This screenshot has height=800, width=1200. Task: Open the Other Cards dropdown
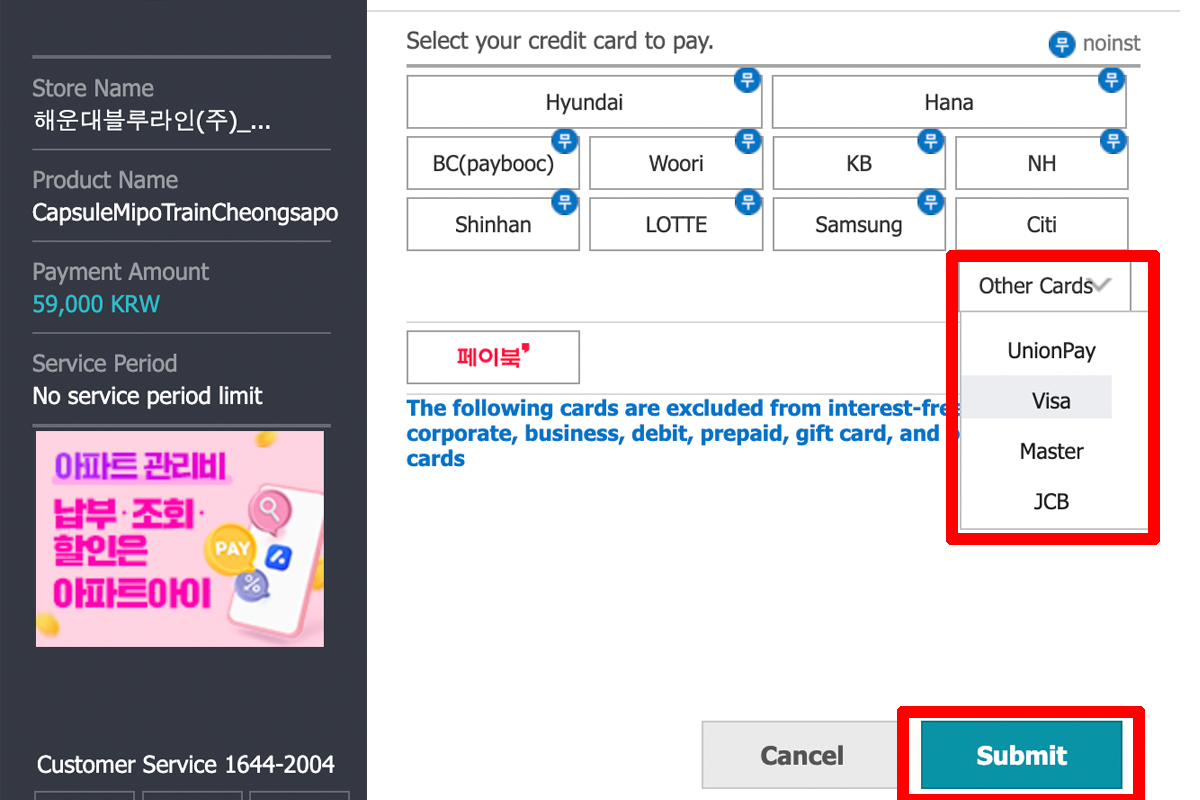click(1044, 286)
